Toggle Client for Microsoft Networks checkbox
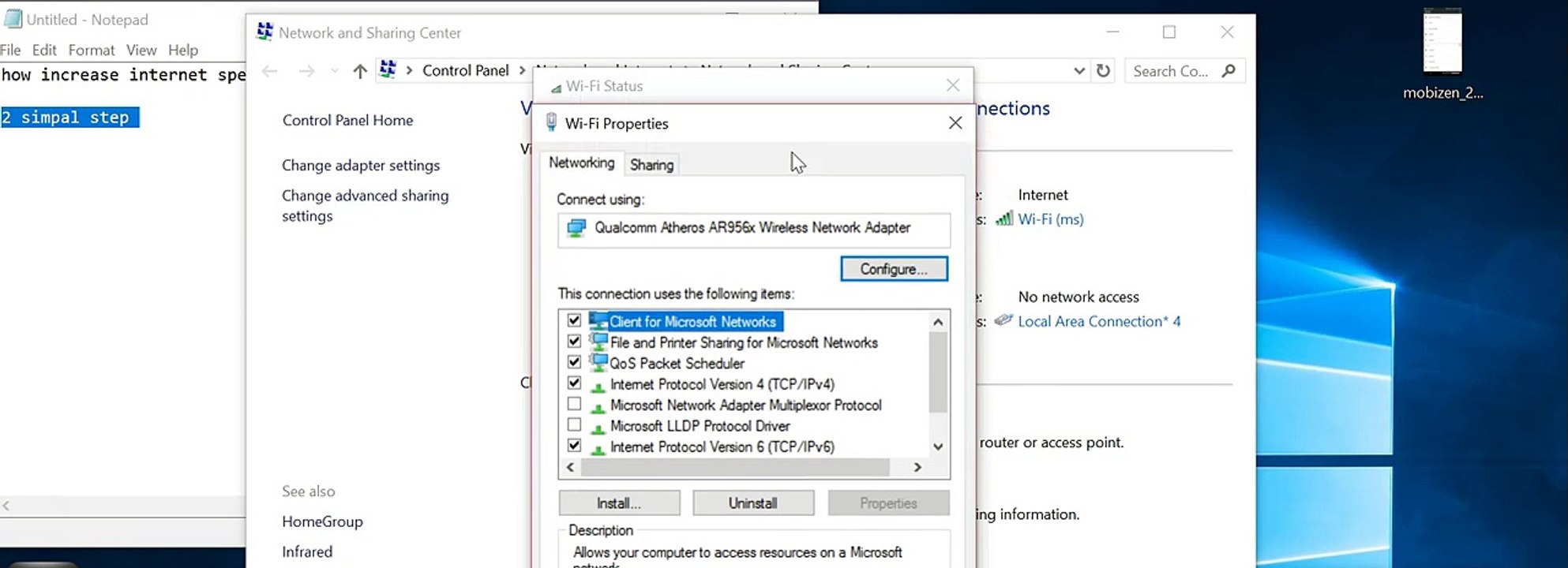 574,320
